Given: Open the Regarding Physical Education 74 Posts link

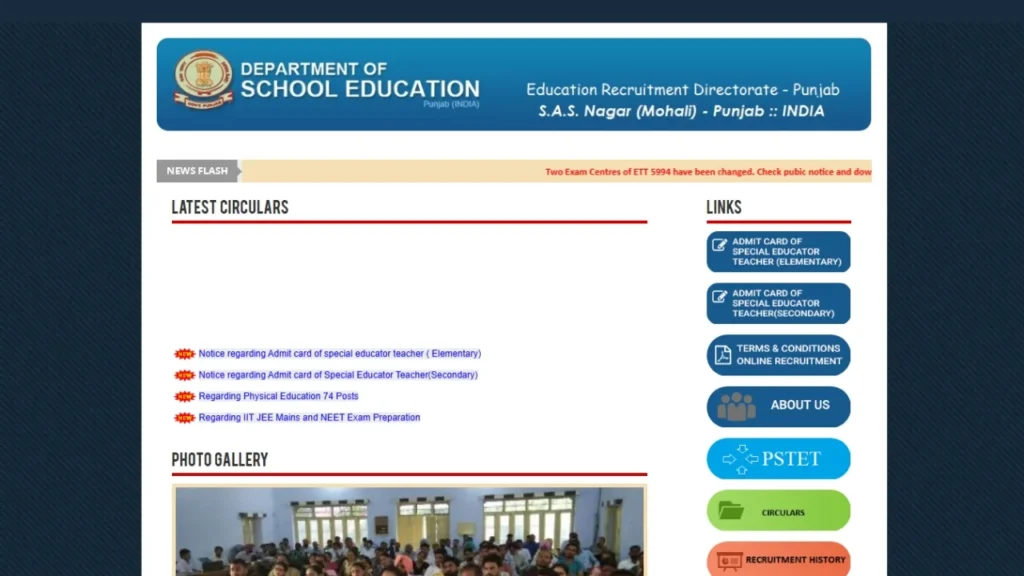Looking at the screenshot, I should 278,396.
